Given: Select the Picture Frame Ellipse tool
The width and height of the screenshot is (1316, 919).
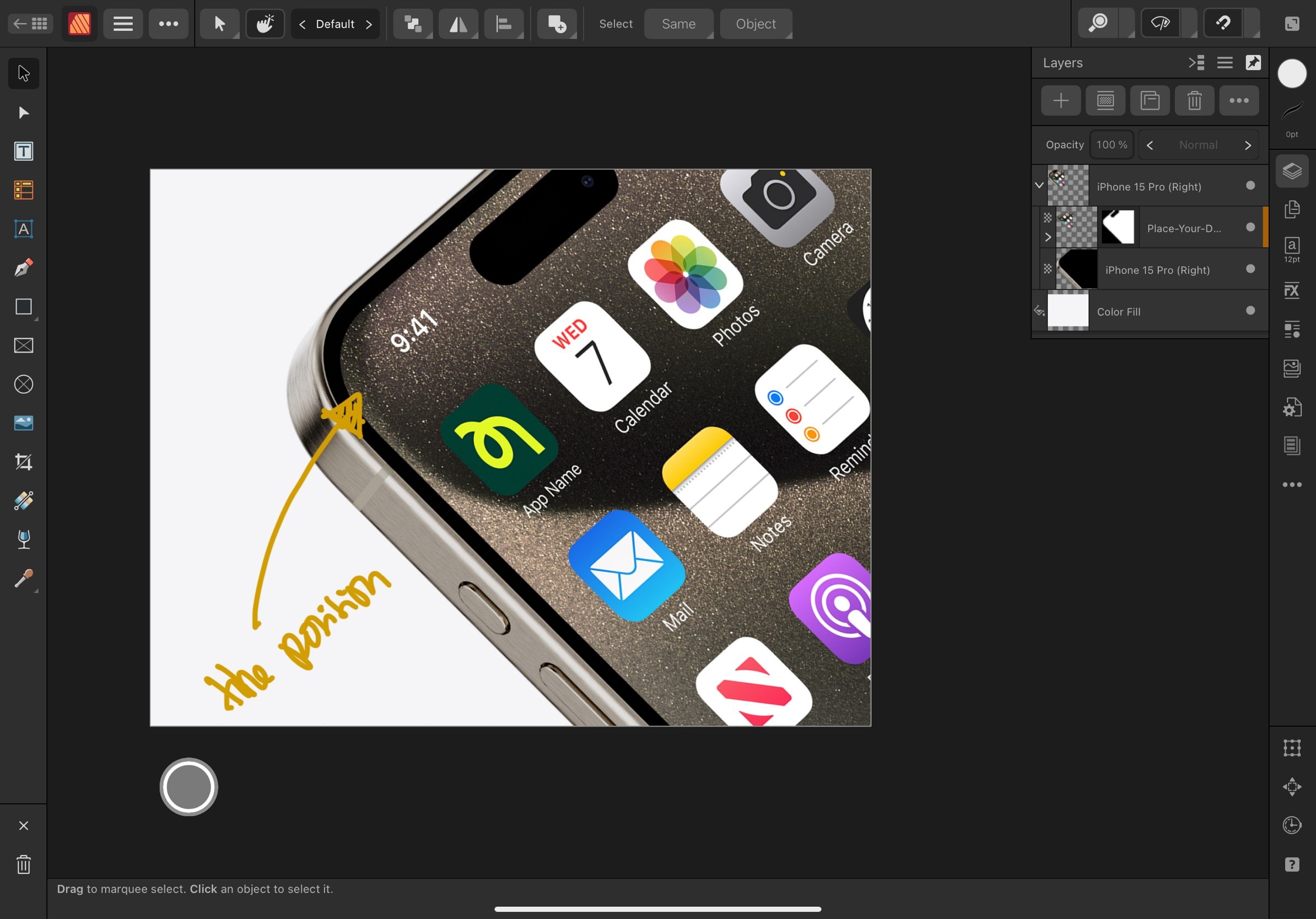Looking at the screenshot, I should 24,385.
